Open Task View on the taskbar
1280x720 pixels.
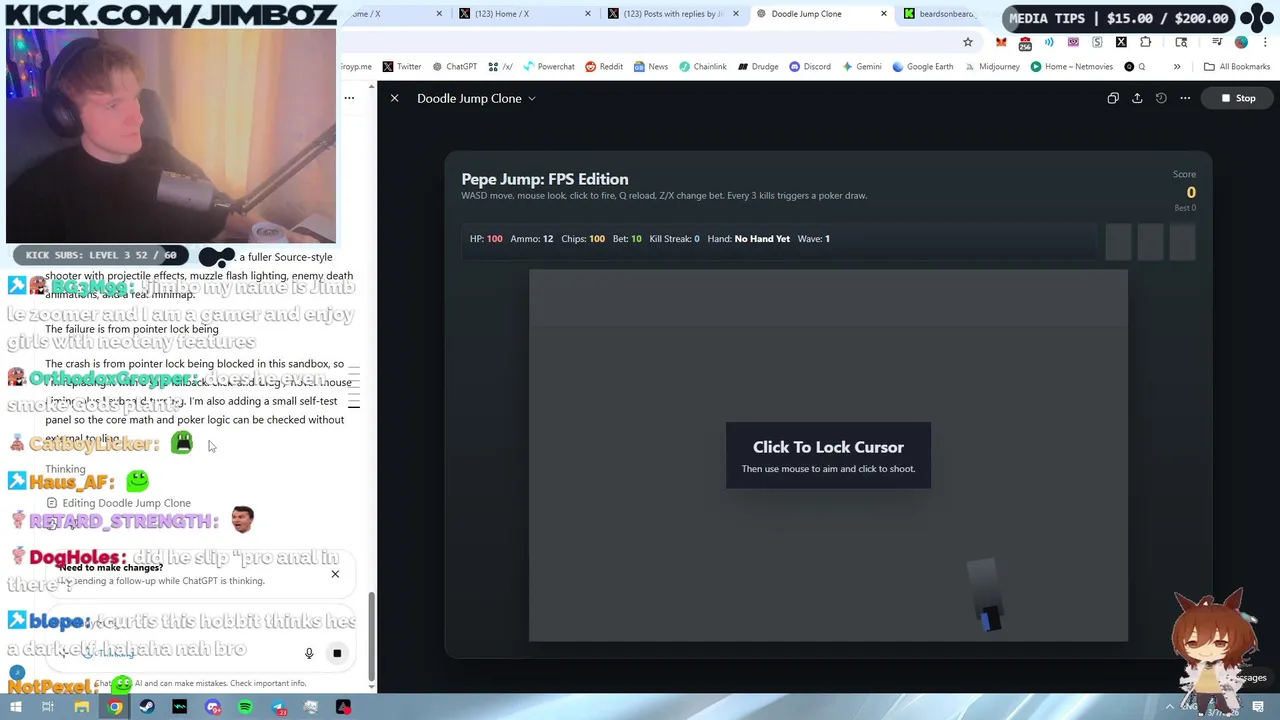(x=48, y=707)
